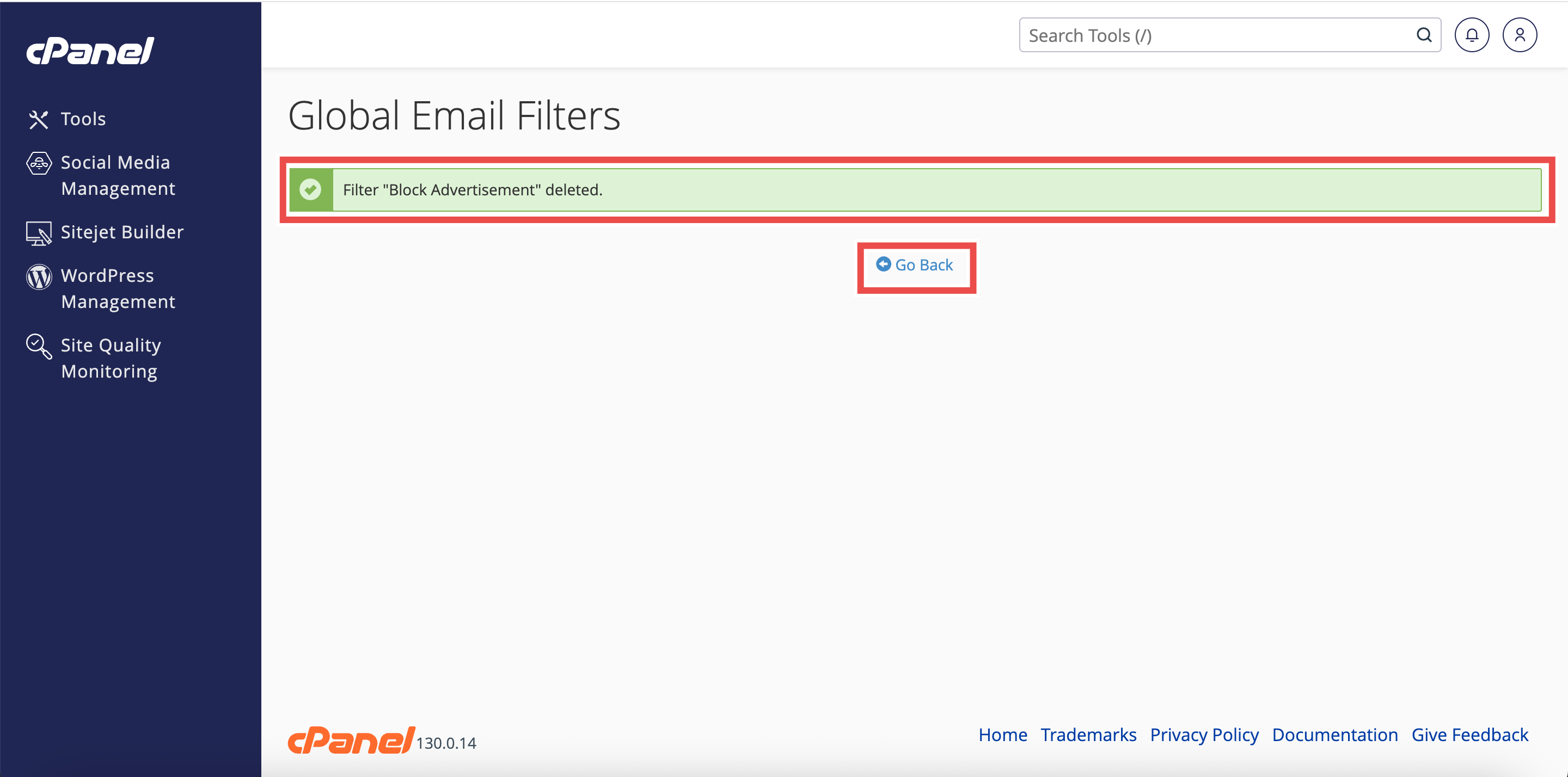Viewport: 1568px width, 777px height.
Task: Click the Site Quality Monitoring magnifier icon
Action: [x=39, y=346]
